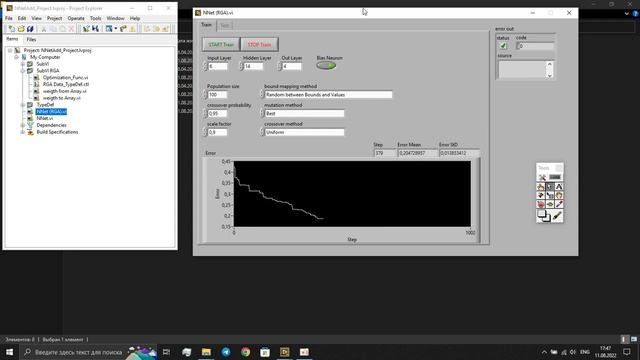Click the error out status indicator
This screenshot has height=360, width=640.
coord(503,46)
